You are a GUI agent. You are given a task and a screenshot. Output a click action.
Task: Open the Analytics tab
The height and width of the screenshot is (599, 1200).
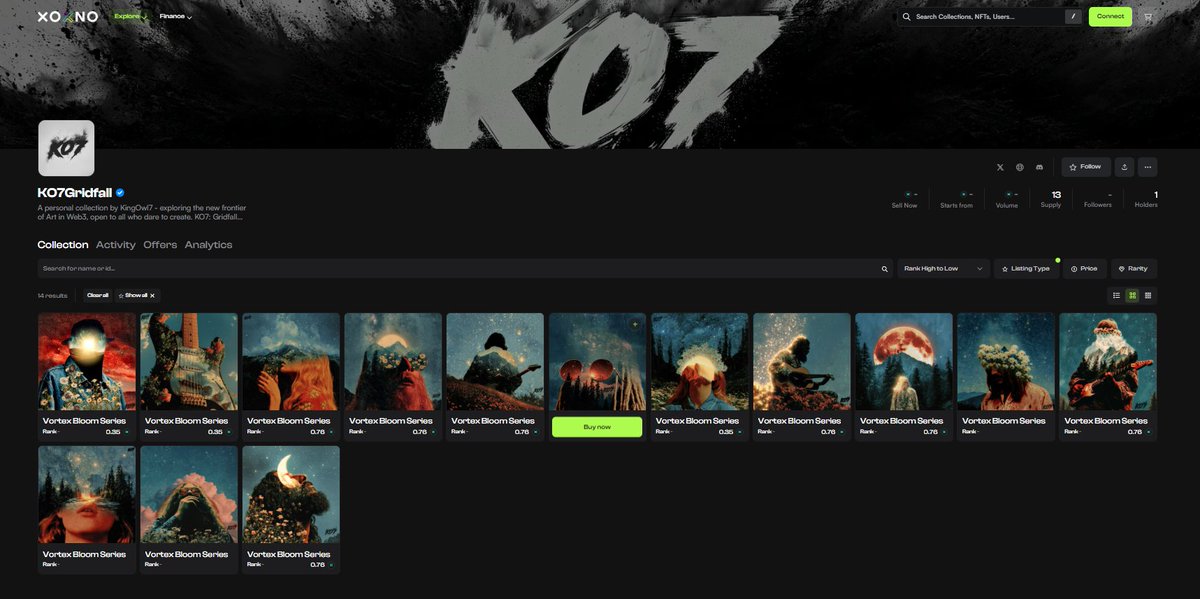(208, 245)
